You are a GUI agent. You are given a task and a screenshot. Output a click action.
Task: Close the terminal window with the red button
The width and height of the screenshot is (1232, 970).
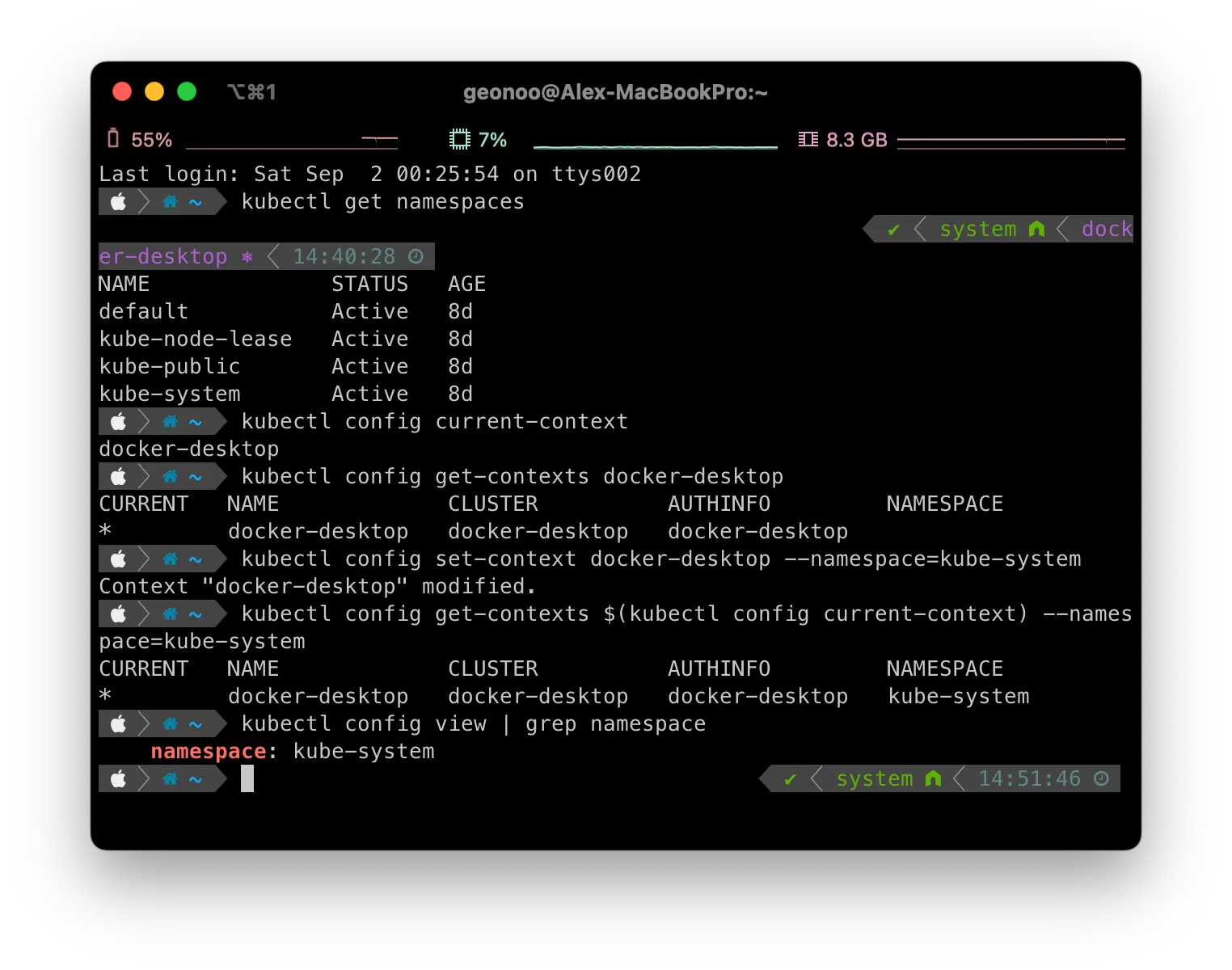(x=122, y=91)
